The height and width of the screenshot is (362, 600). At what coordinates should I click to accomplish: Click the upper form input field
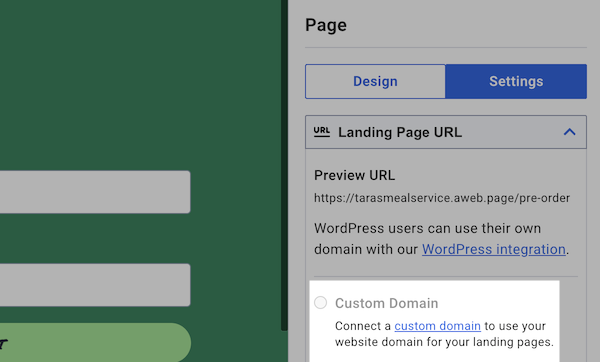tap(95, 192)
